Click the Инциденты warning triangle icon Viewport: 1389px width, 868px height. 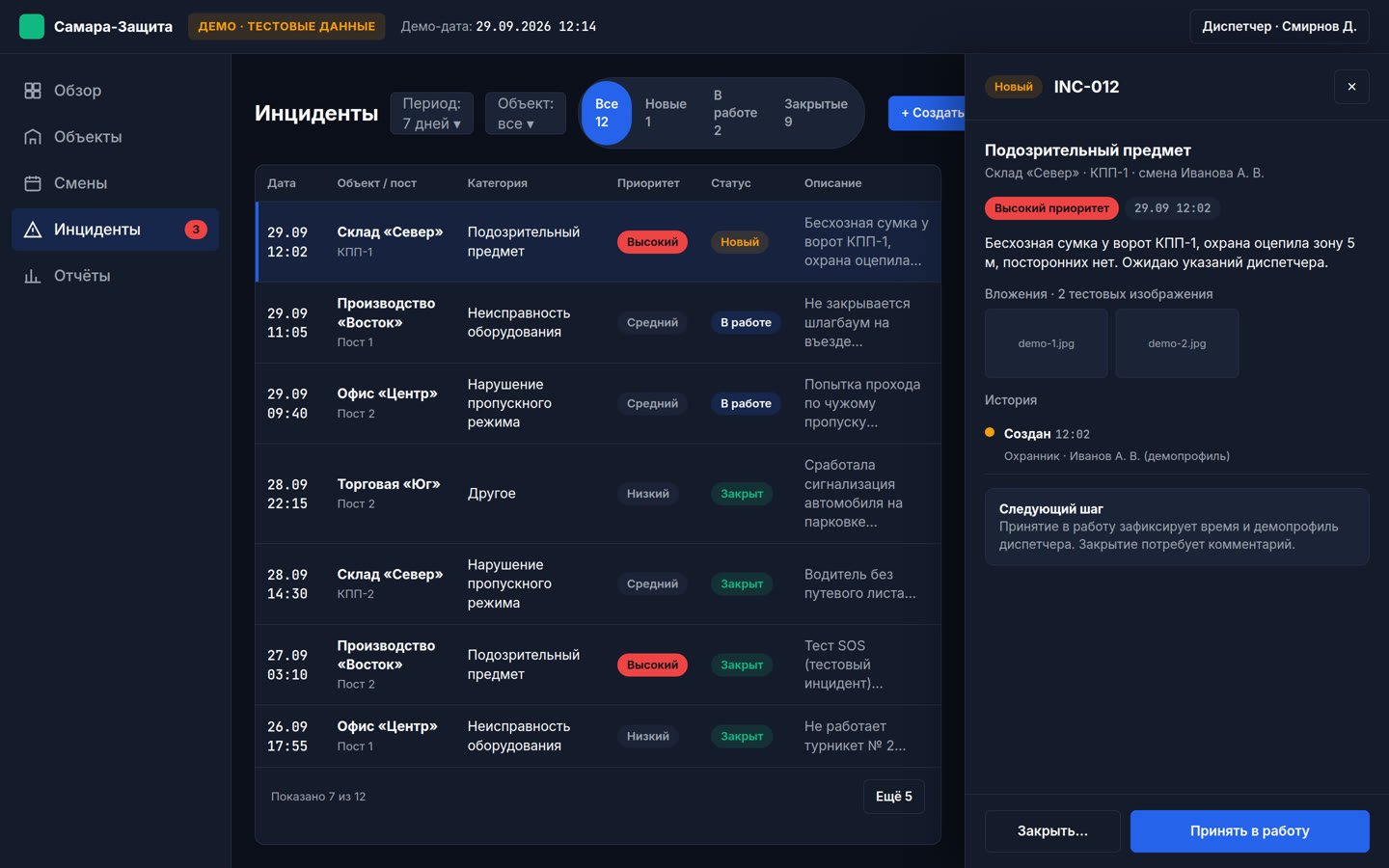[33, 230]
